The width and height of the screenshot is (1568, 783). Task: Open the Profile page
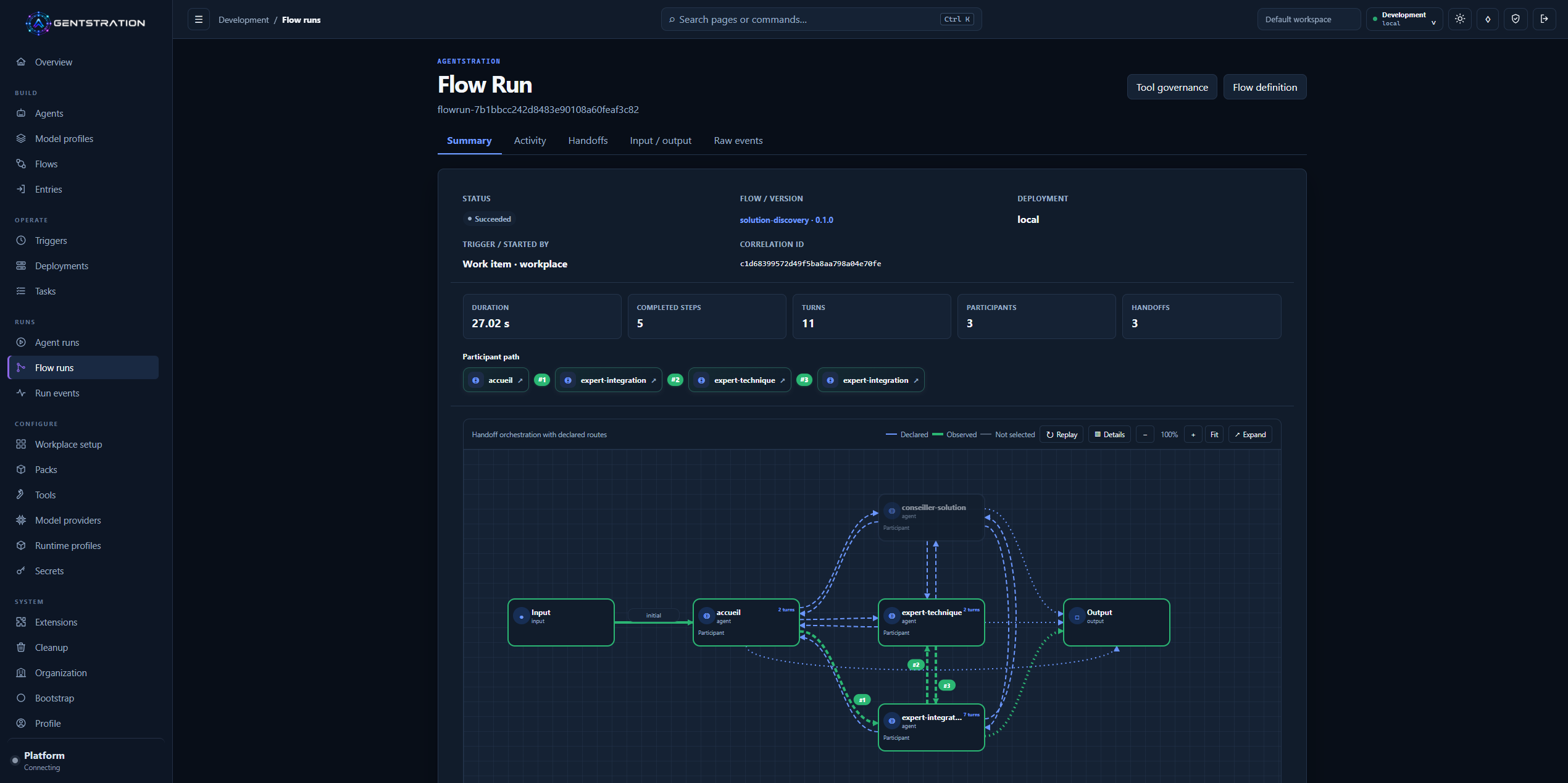tap(83, 723)
